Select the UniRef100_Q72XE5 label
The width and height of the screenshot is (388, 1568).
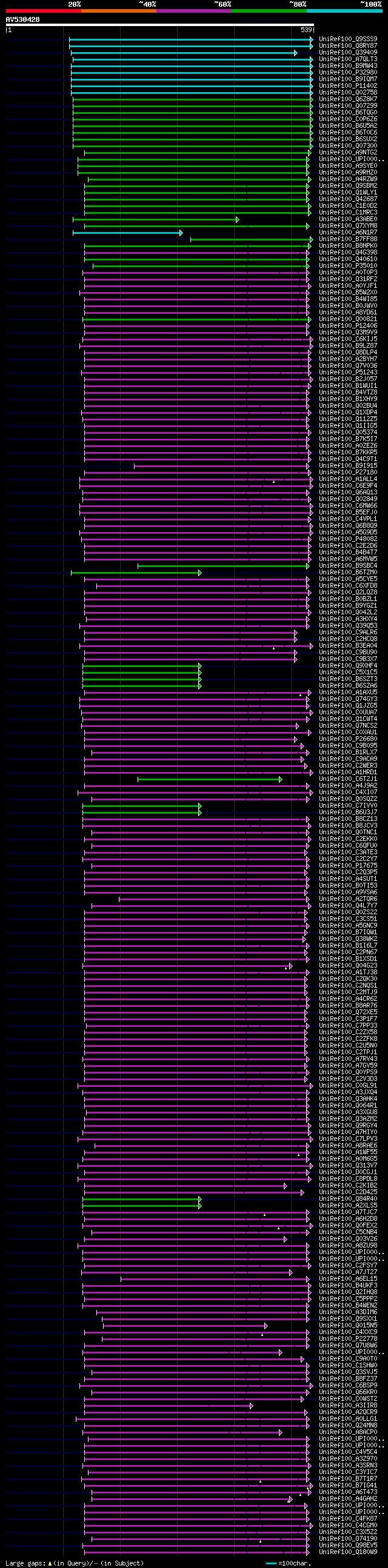point(348,1012)
